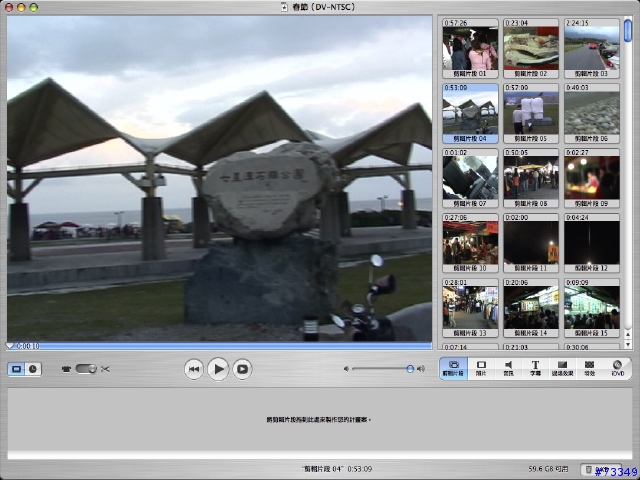The width and height of the screenshot is (640, 480).
Task: Switch to the clip viewer mode button
Action: [16, 369]
